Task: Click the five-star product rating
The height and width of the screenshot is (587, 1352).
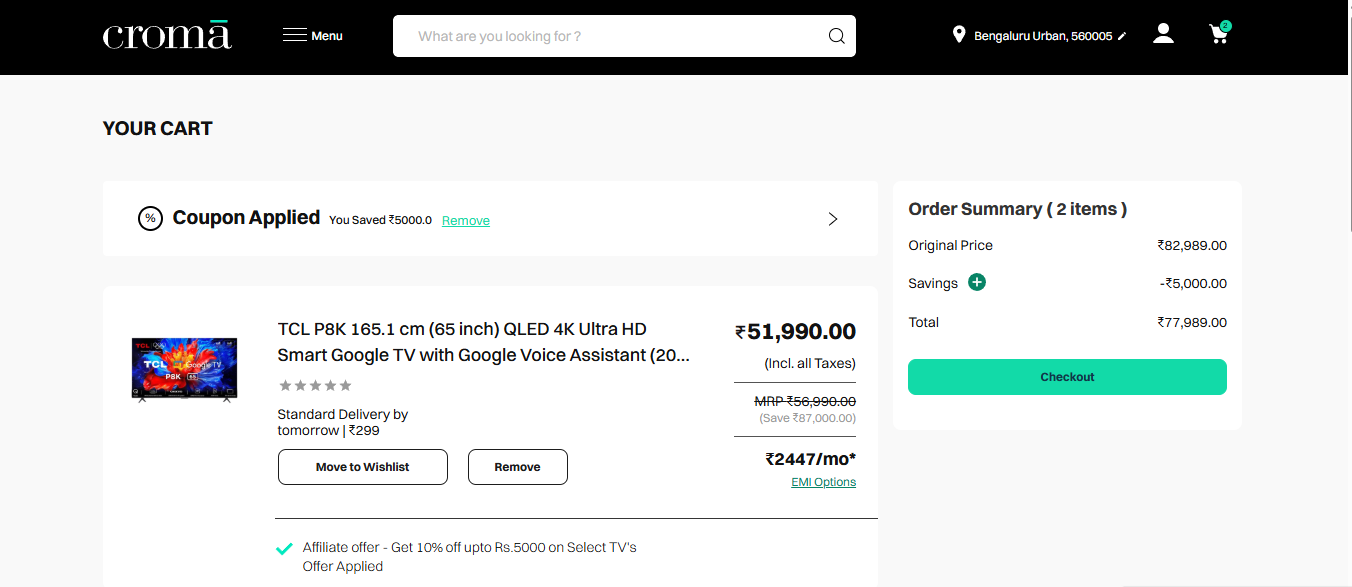Action: click(315, 386)
